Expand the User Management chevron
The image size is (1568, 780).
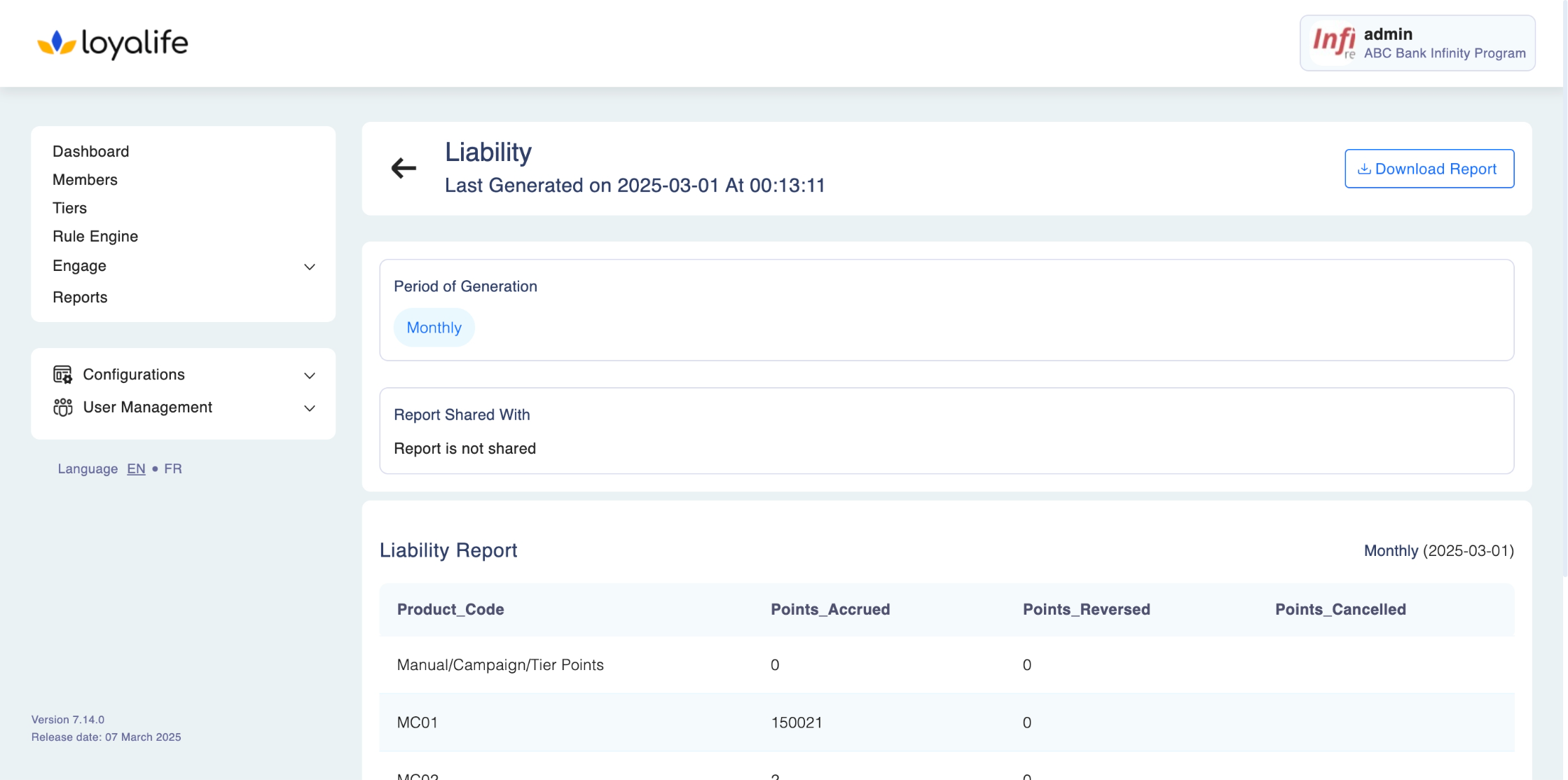pyautogui.click(x=309, y=408)
